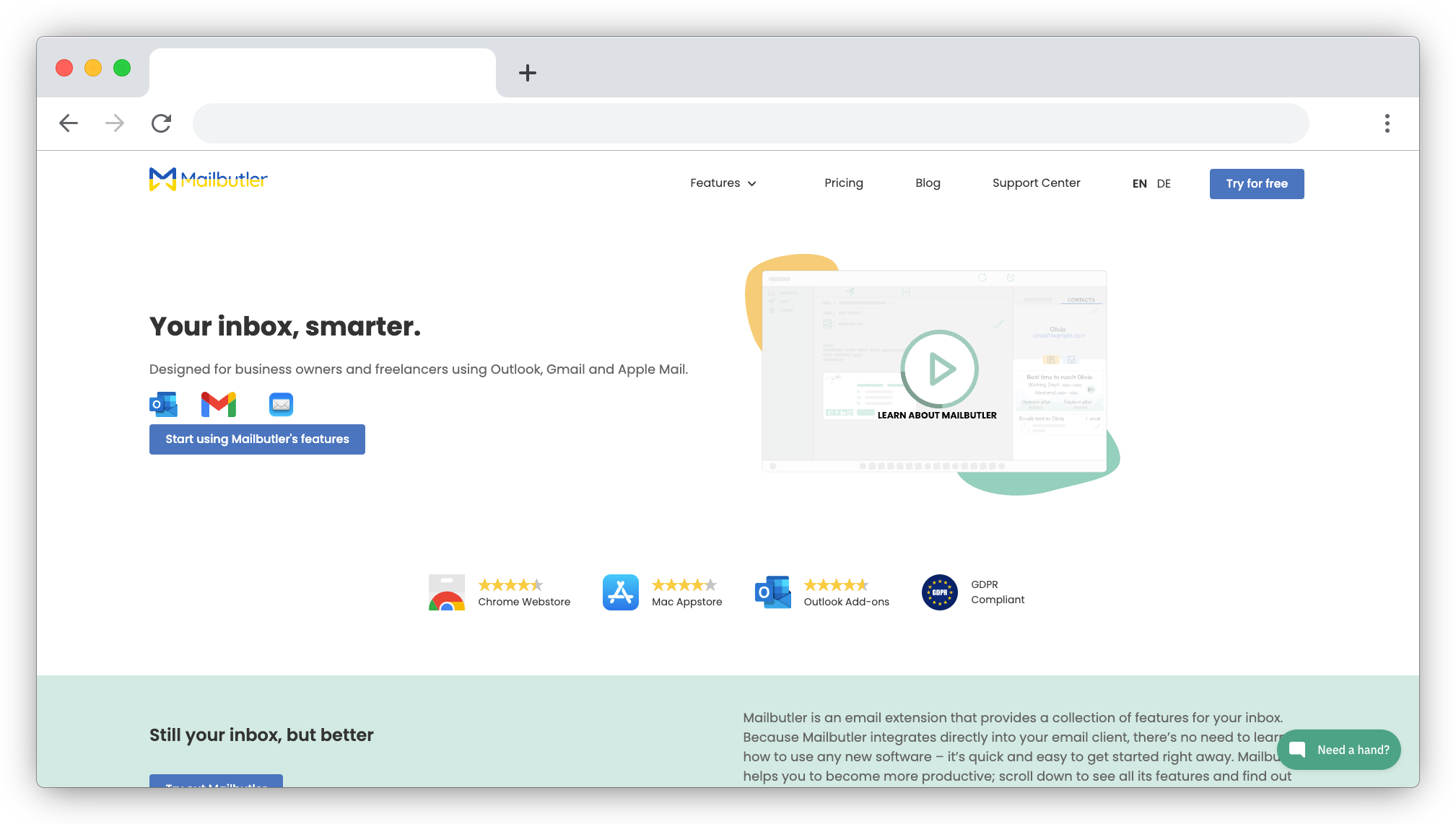Open the browser three-dot menu
This screenshot has height=824, width=1456.
click(x=1387, y=123)
